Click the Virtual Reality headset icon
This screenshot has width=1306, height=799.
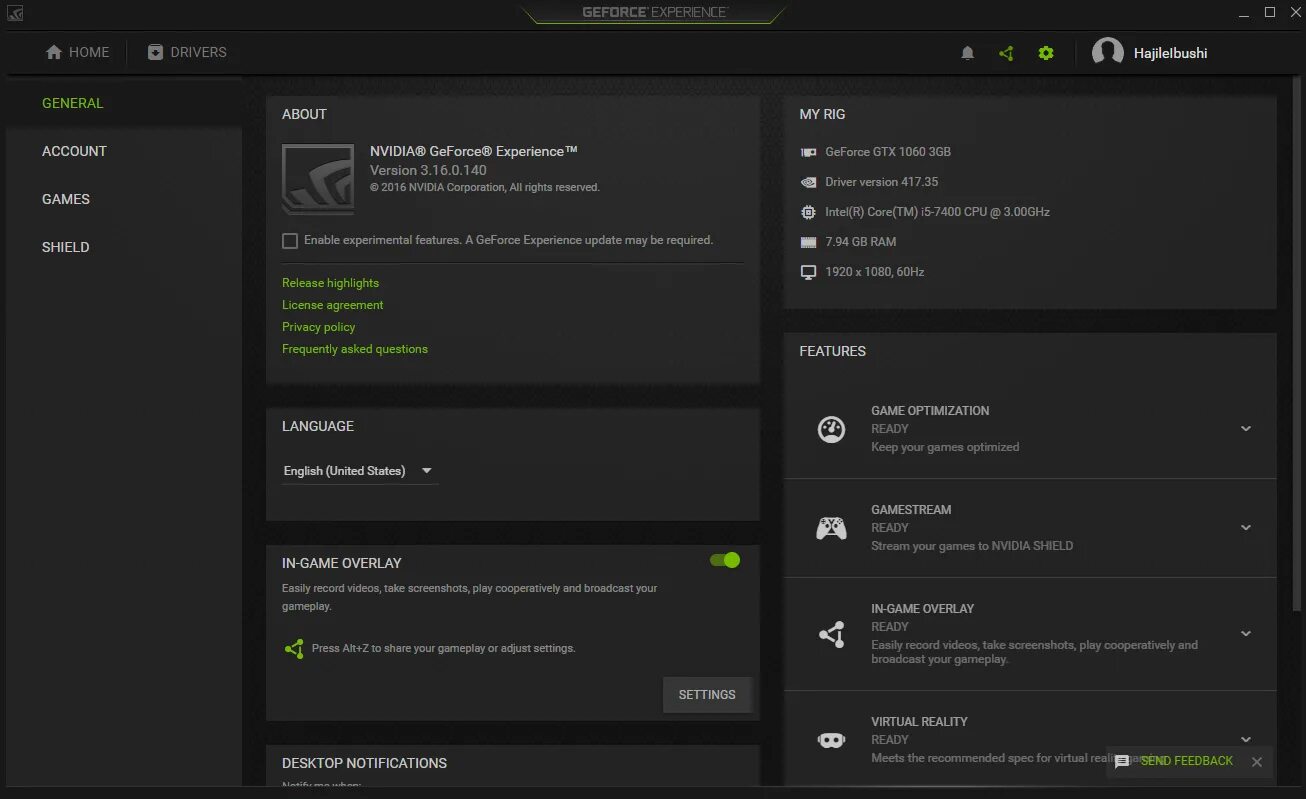pos(831,740)
